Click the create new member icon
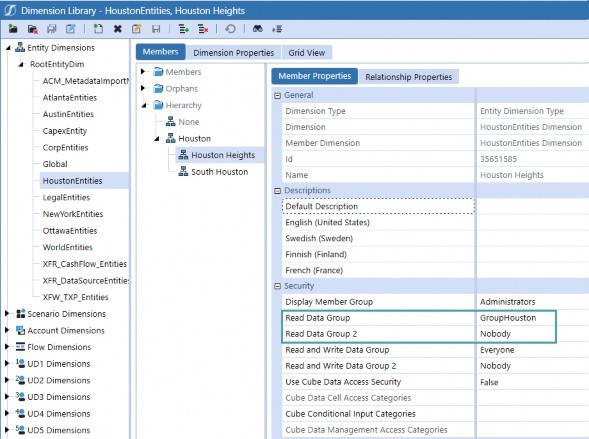 (x=98, y=29)
